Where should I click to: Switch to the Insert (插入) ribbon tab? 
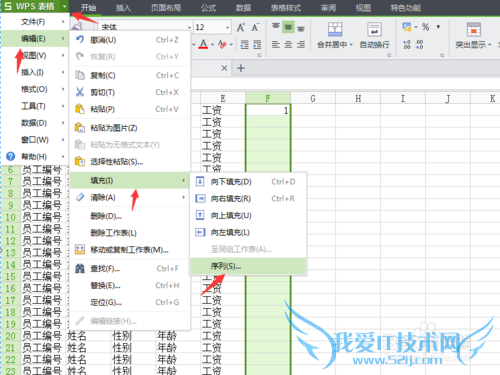click(123, 8)
